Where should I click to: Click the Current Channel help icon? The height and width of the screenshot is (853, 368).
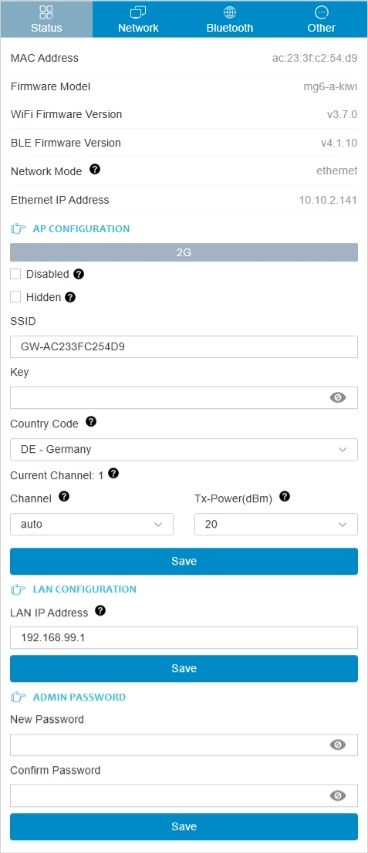pos(113,474)
